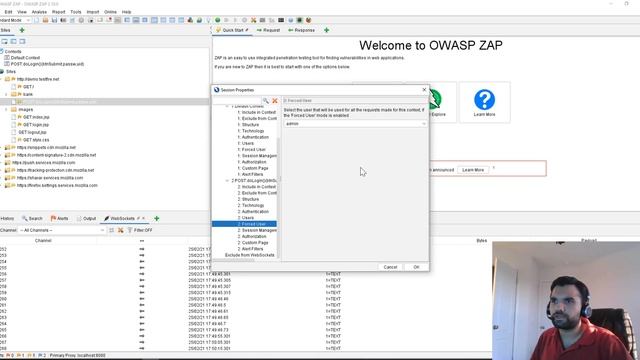Click Cancel in Session Properties dialog
Screen dimensions: 640x360
[390, 267]
